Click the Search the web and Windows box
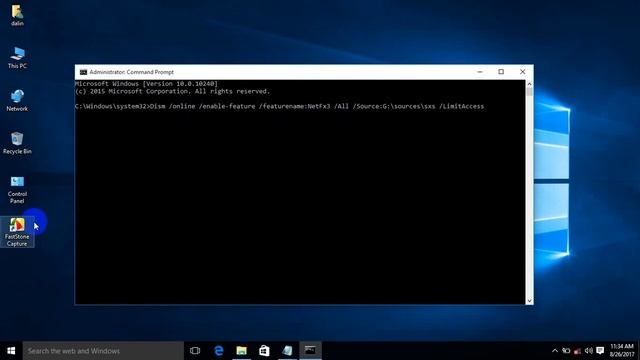640x360 pixels. pos(103,351)
